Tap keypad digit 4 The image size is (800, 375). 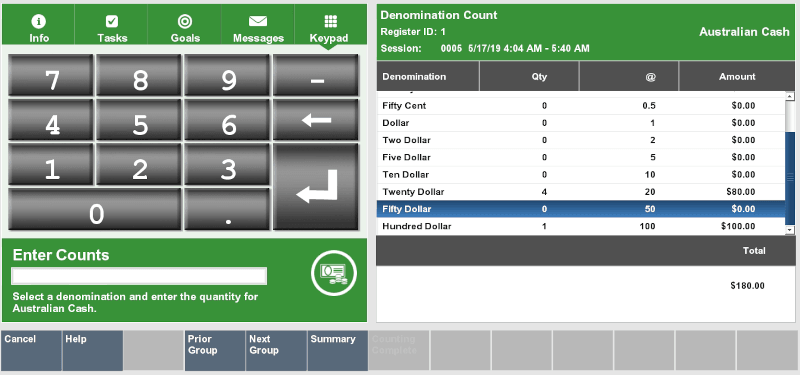(x=51, y=120)
